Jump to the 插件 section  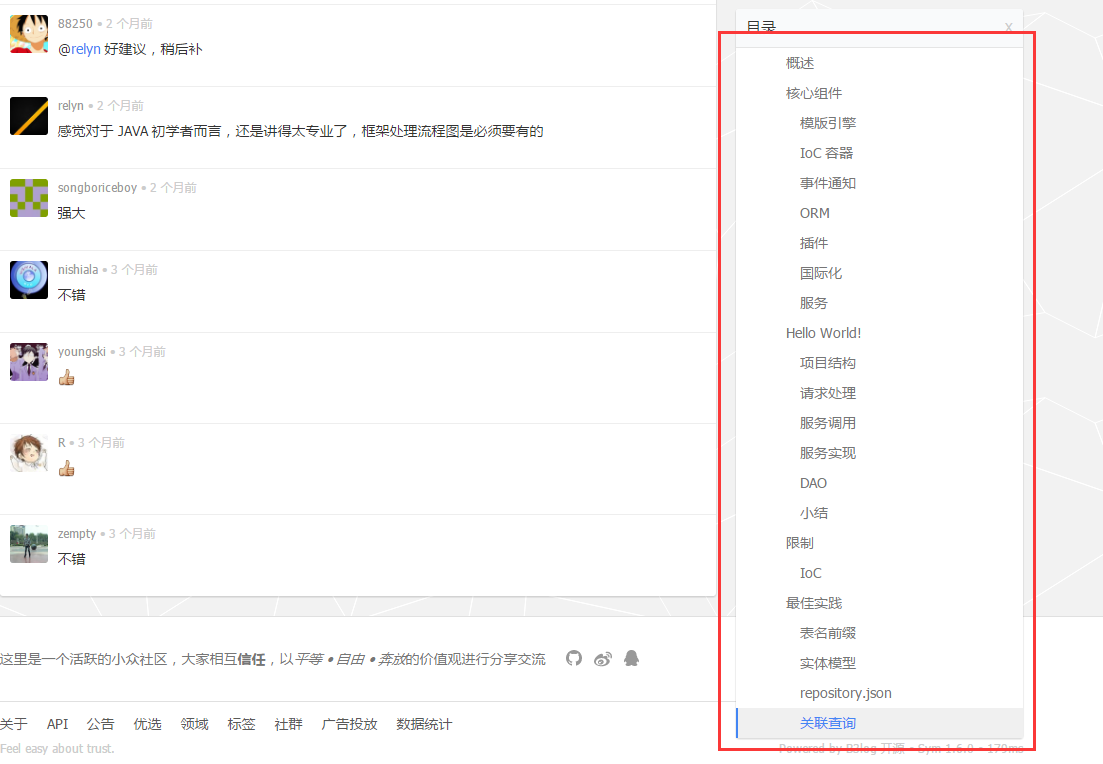[x=814, y=243]
